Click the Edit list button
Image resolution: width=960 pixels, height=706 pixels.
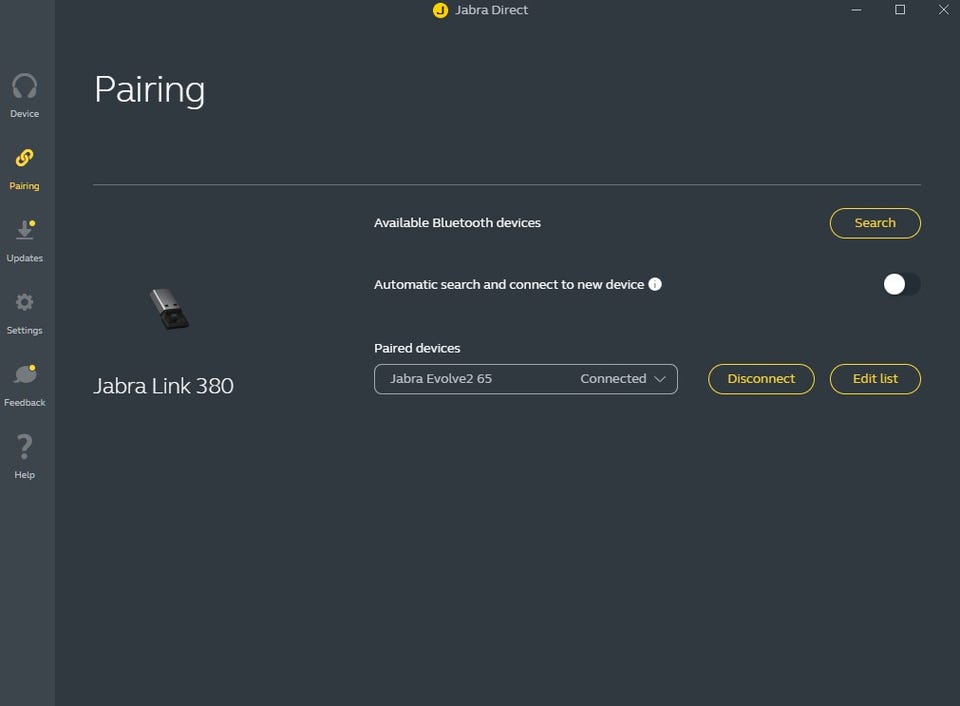coord(875,379)
